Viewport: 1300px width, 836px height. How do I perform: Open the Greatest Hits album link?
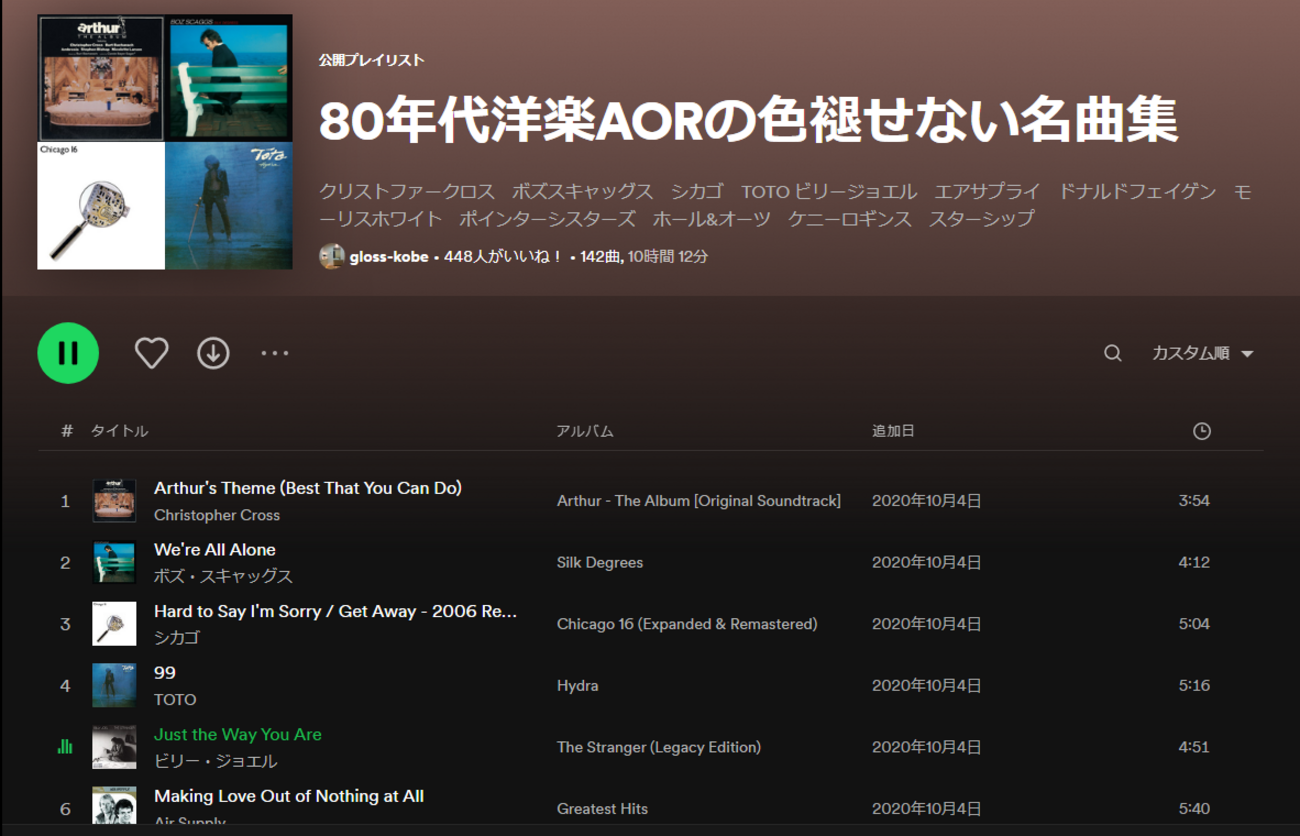[602, 809]
